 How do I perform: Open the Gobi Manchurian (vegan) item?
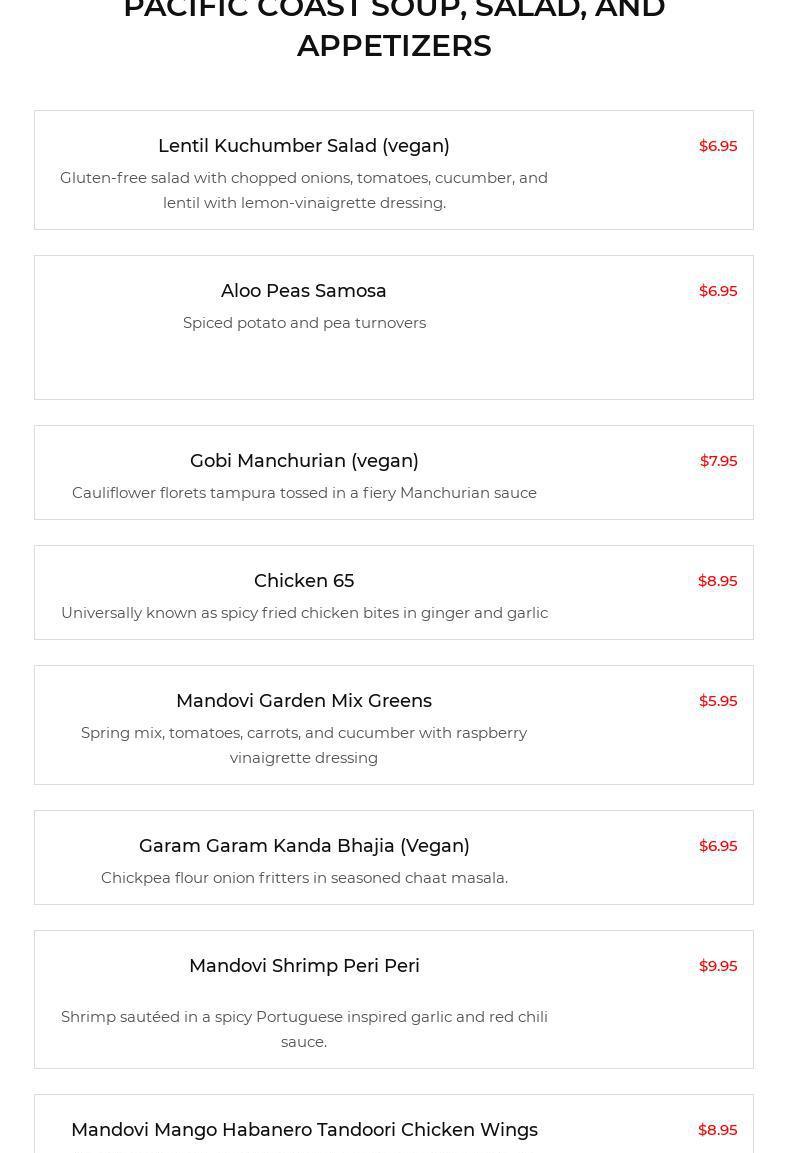(304, 461)
